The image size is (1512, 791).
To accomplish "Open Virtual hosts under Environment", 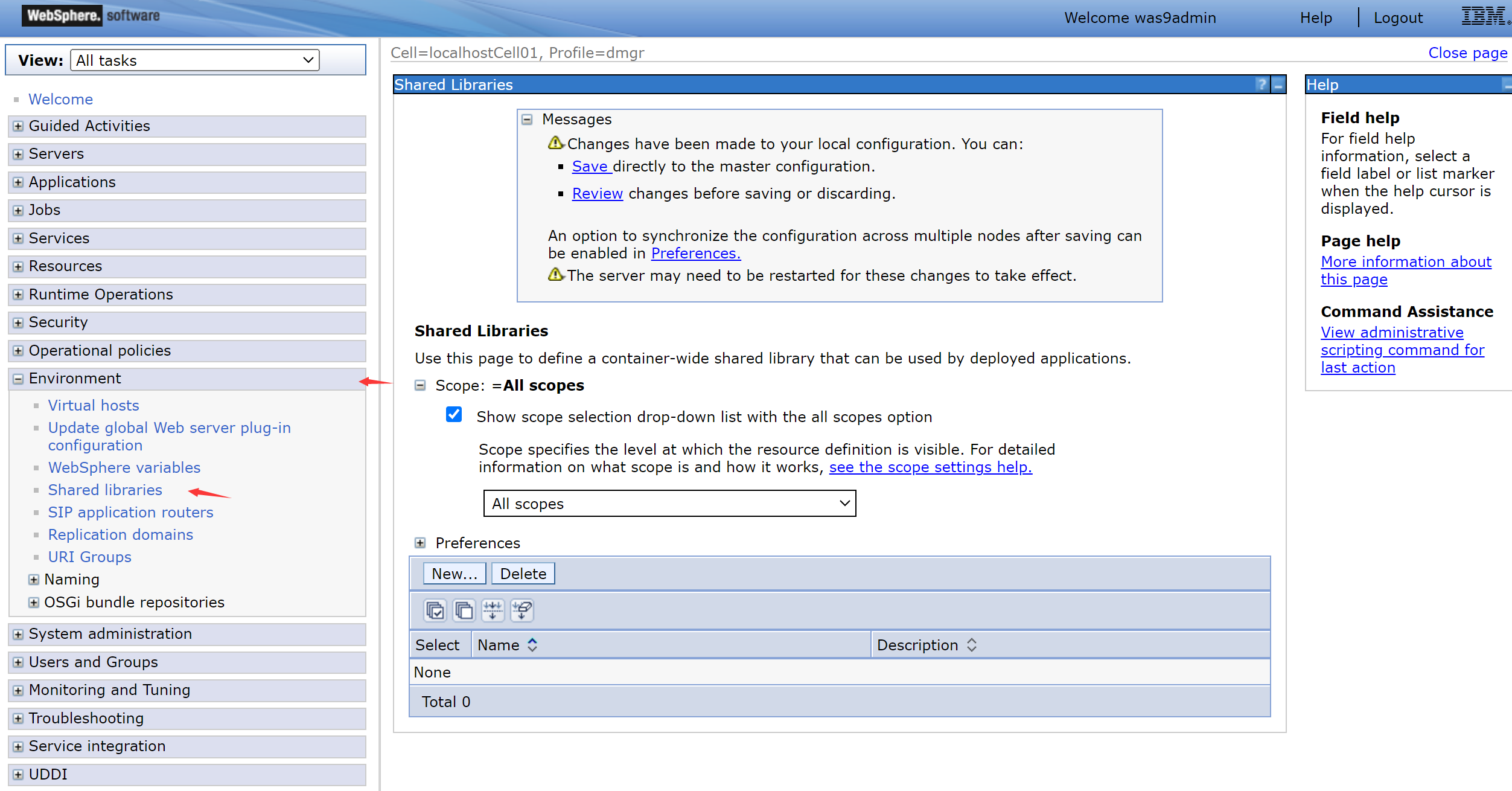I will click(94, 405).
